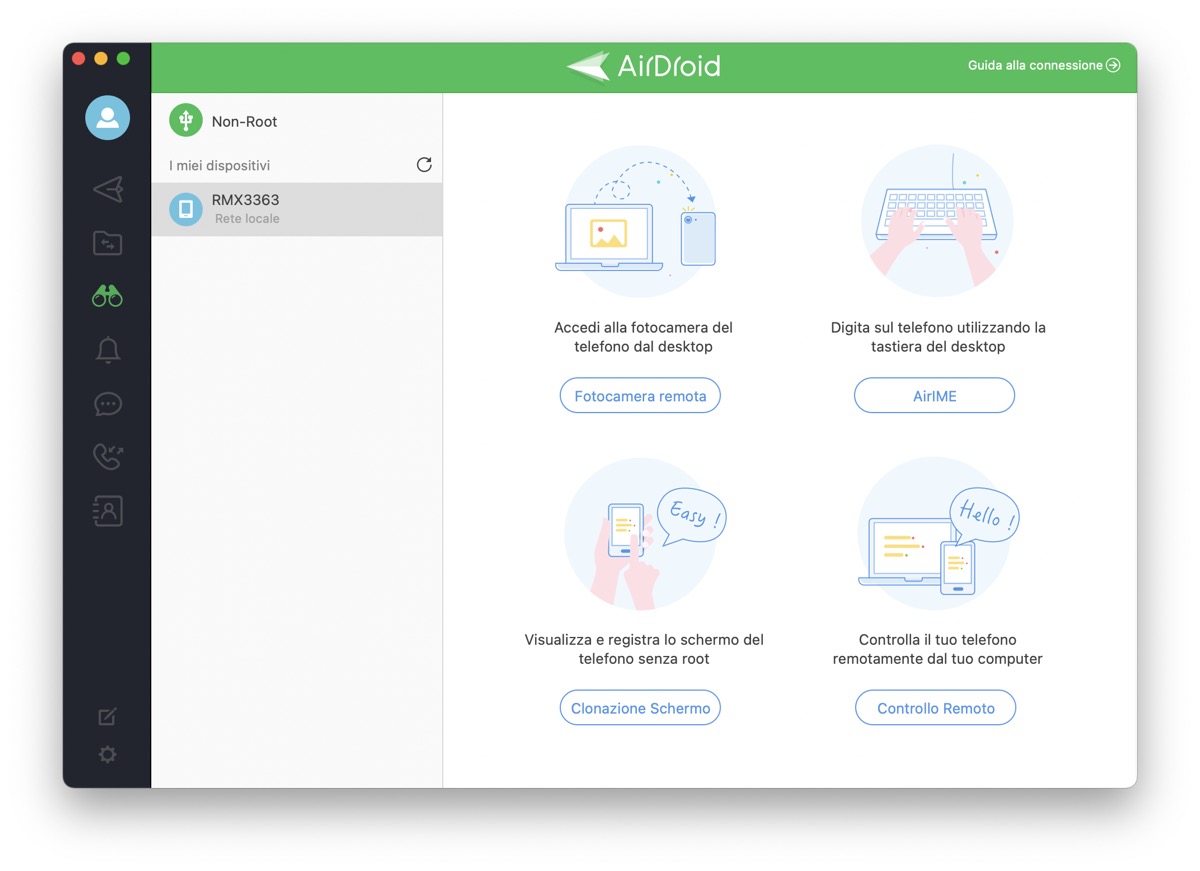Open the compose pencil icon
This screenshot has width=1200, height=871.
107,716
